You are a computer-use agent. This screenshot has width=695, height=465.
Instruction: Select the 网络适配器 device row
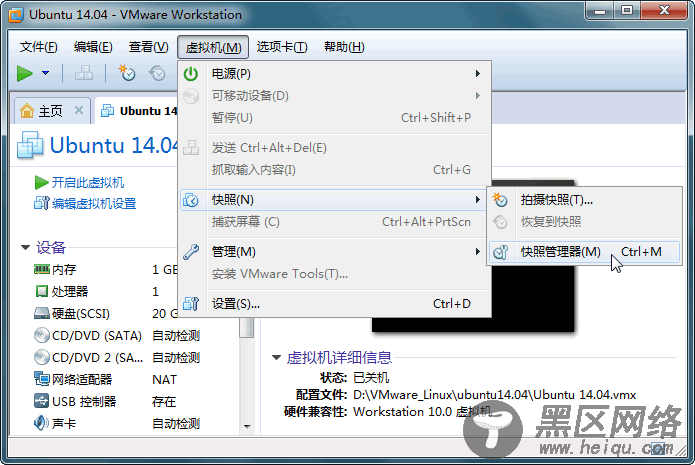(x=106, y=379)
